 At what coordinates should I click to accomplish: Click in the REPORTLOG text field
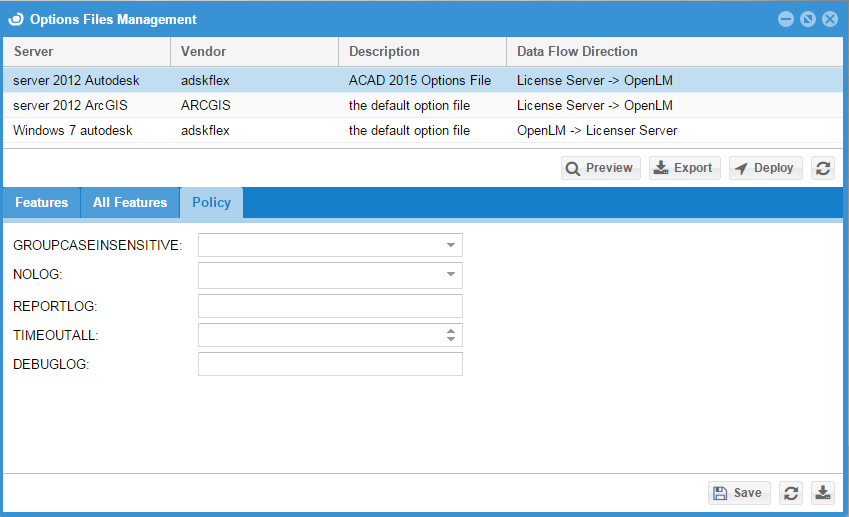point(330,306)
